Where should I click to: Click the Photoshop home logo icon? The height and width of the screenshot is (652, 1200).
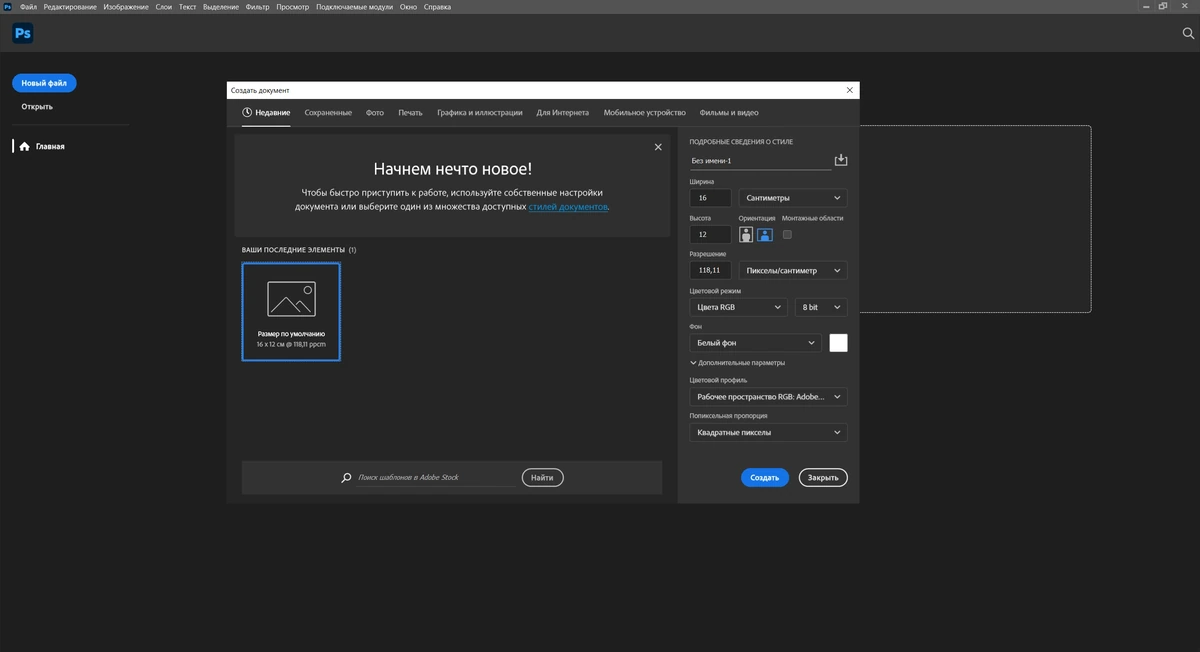click(22, 33)
